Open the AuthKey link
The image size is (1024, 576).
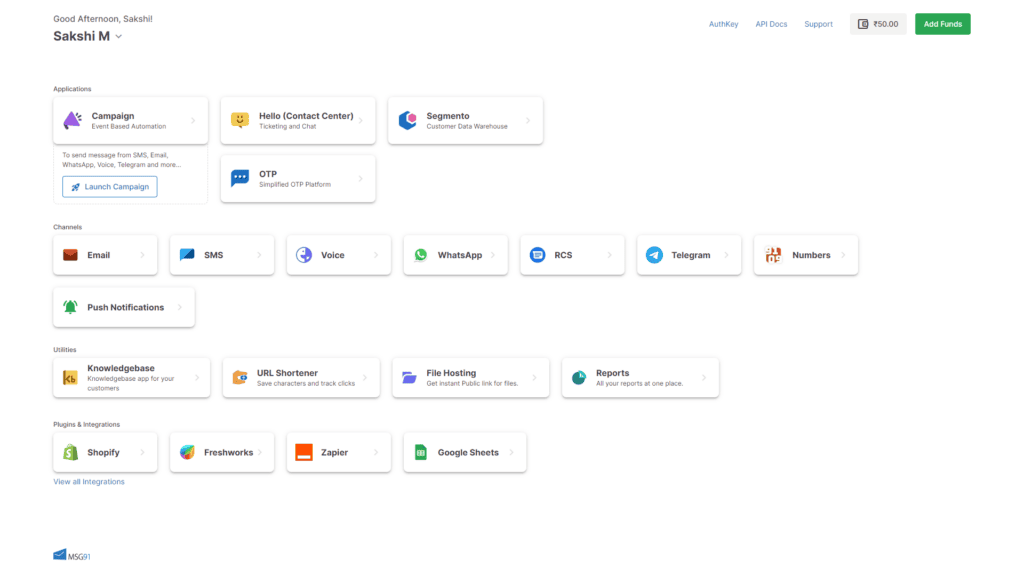click(724, 24)
